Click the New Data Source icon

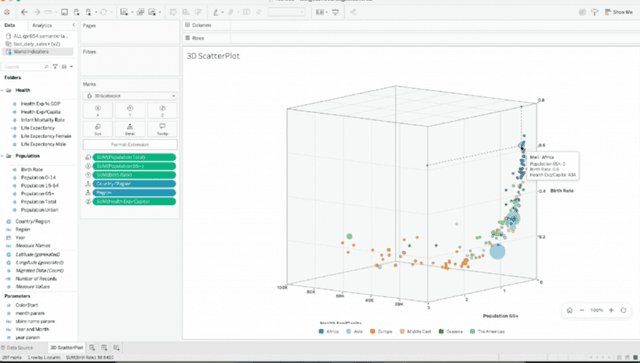pyautogui.click(x=76, y=12)
